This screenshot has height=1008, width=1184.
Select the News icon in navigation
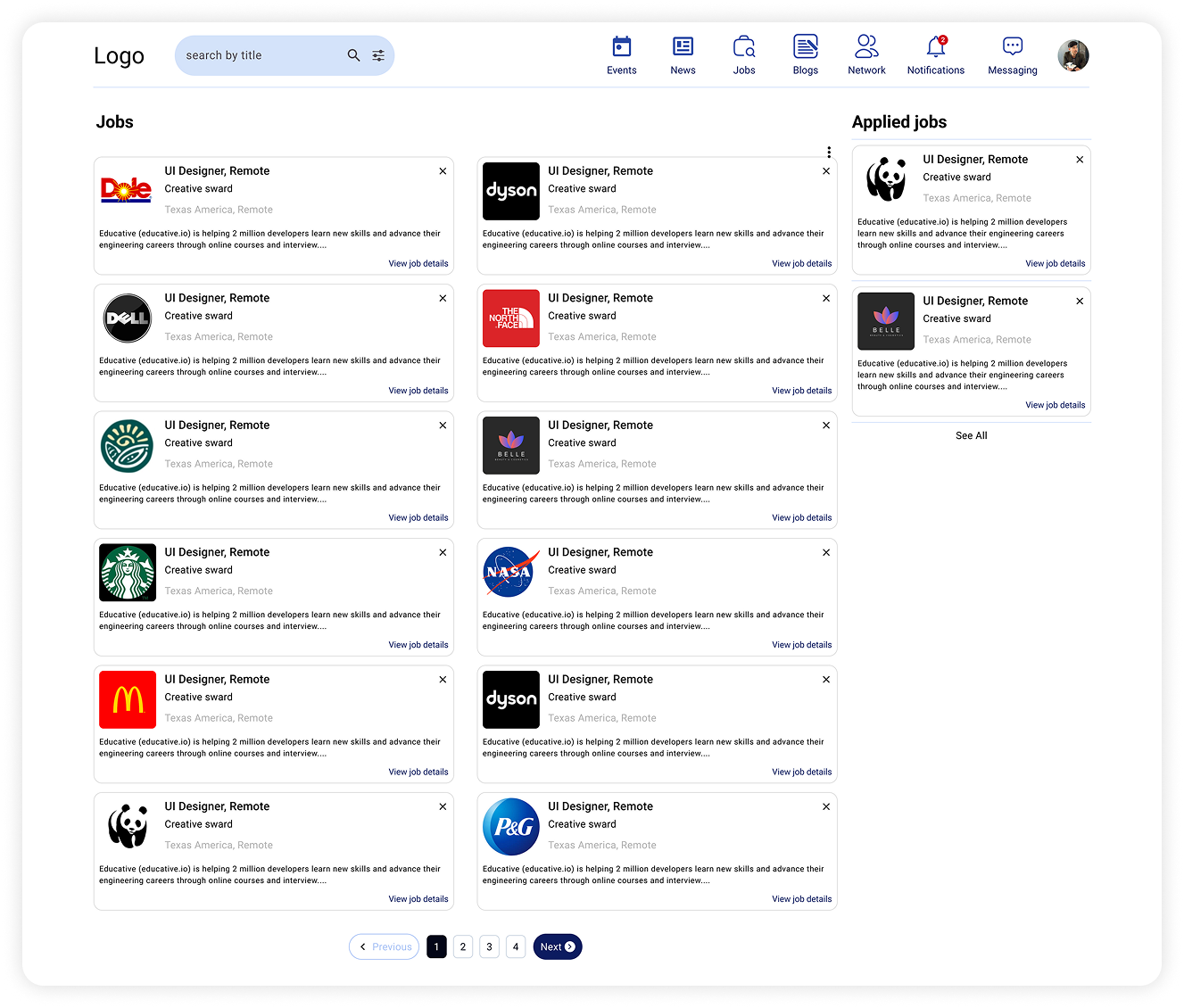[683, 54]
